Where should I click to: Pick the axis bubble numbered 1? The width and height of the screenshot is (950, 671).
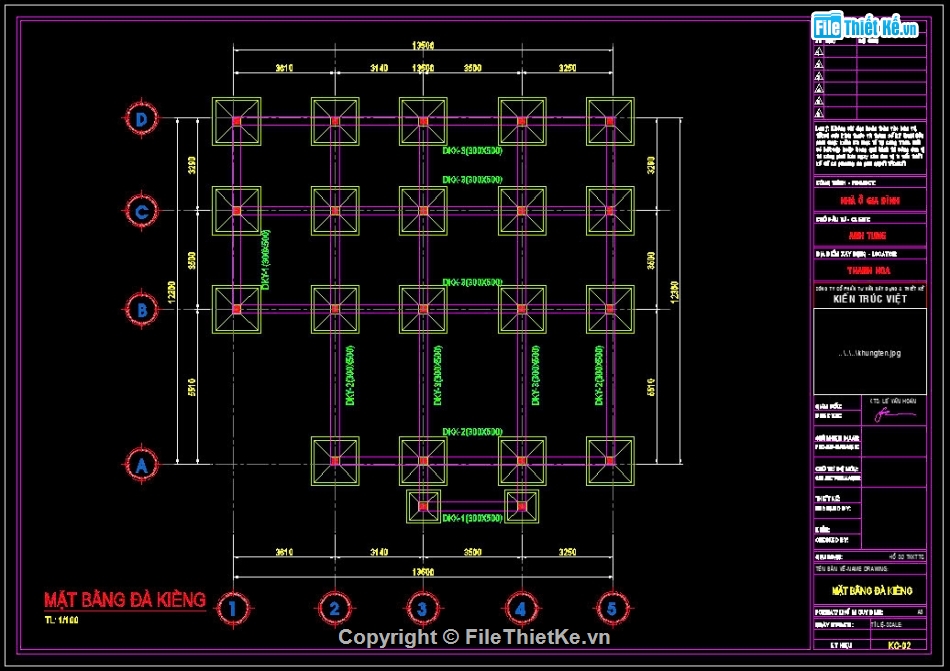tap(233, 608)
